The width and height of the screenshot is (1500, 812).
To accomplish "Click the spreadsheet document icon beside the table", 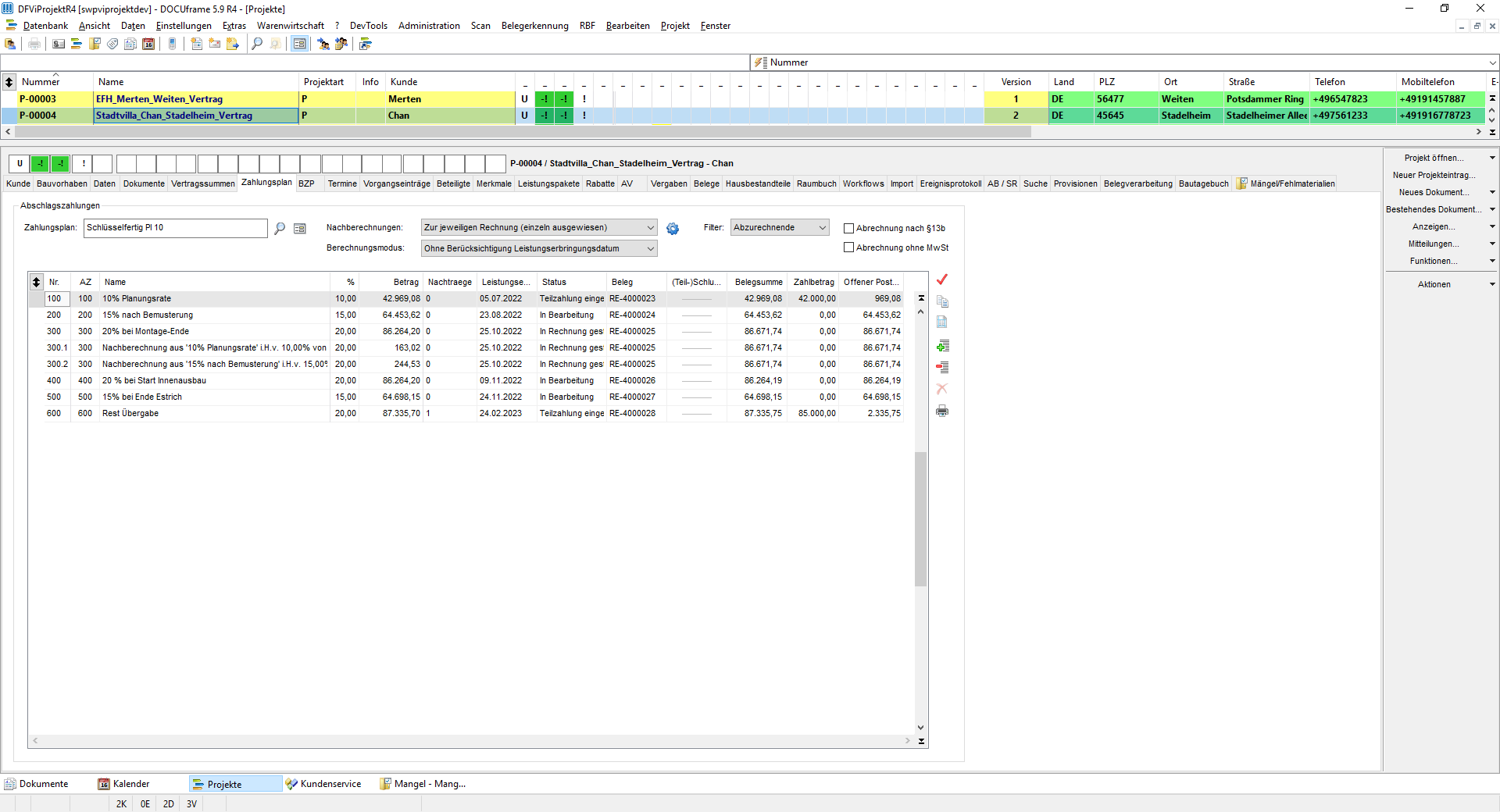I will (942, 322).
